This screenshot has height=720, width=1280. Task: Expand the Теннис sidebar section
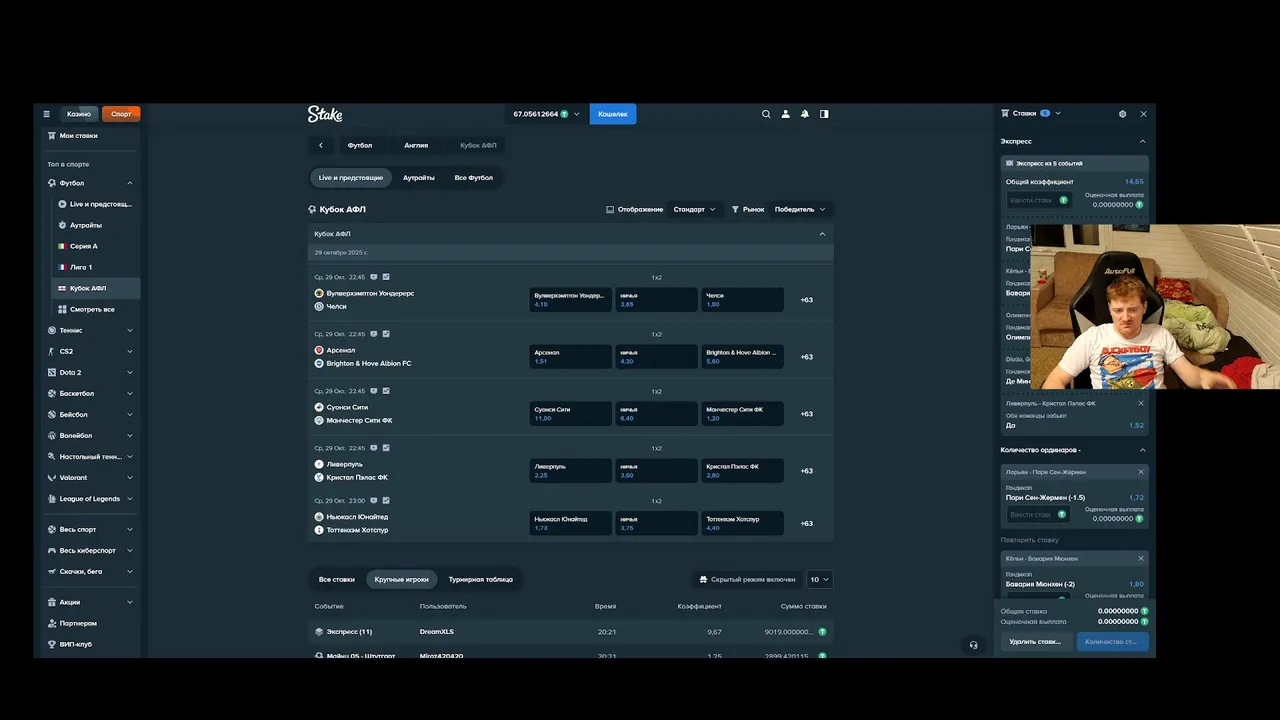click(x=129, y=330)
